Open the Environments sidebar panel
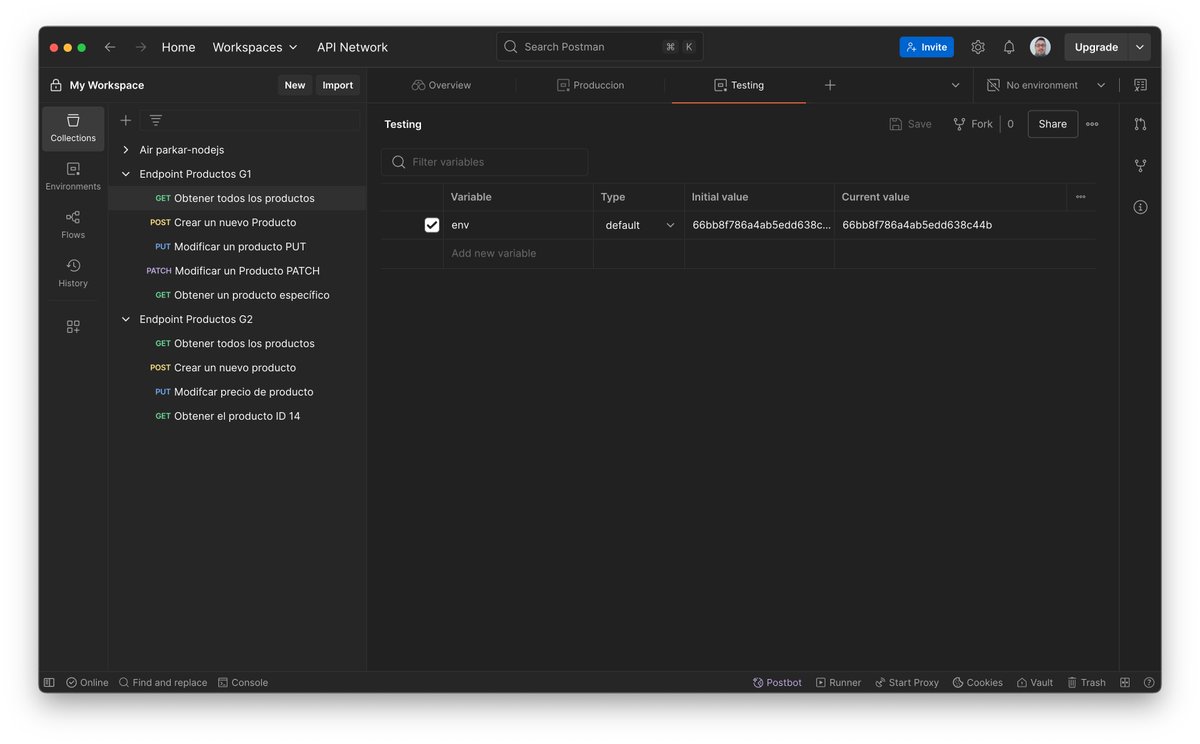 pos(73,176)
